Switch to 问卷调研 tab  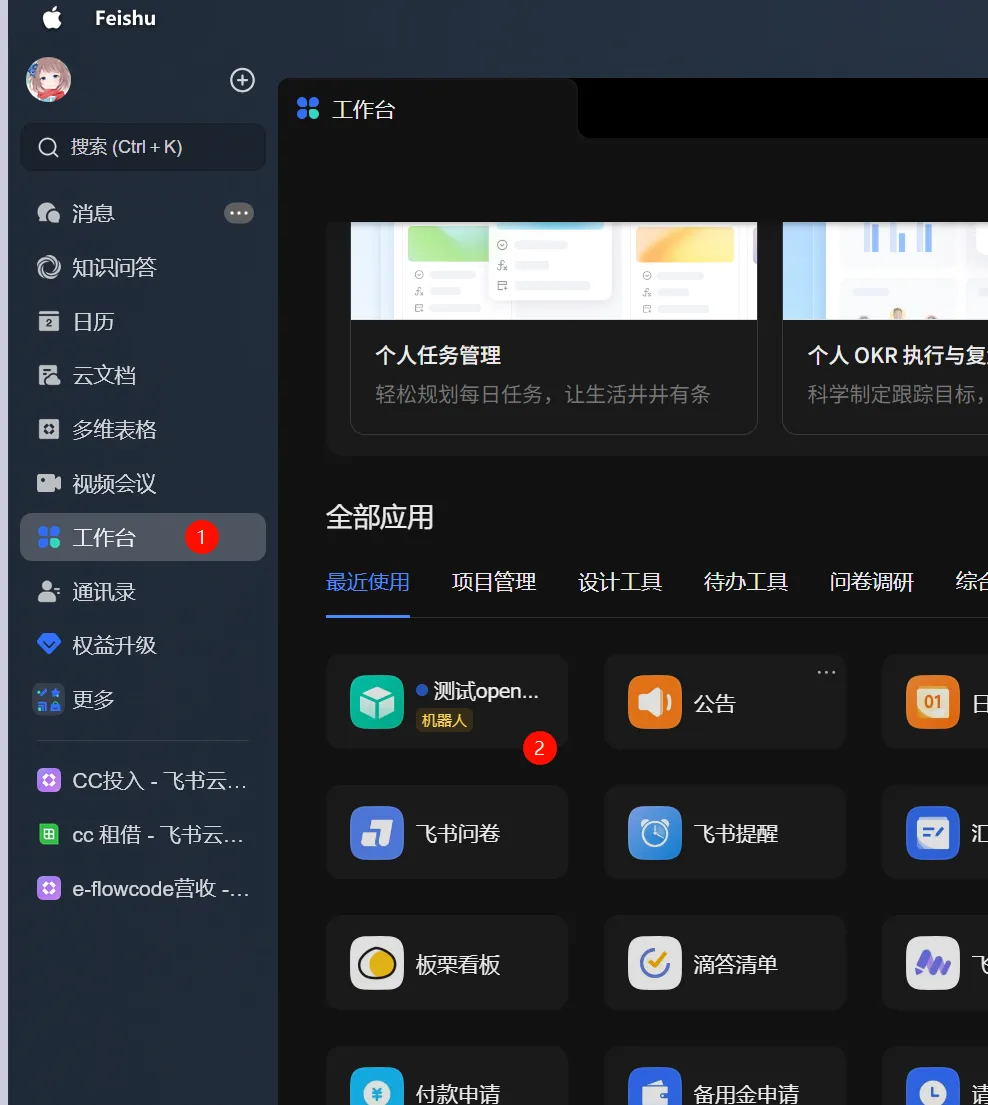[872, 582]
